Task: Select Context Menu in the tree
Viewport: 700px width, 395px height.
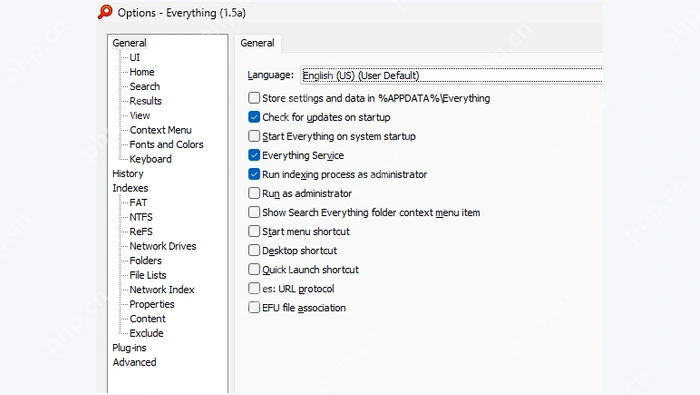Action: [160, 130]
